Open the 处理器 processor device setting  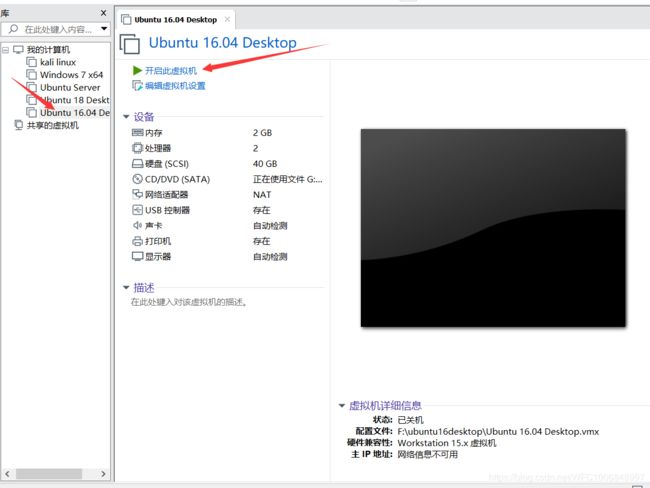[x=158, y=148]
